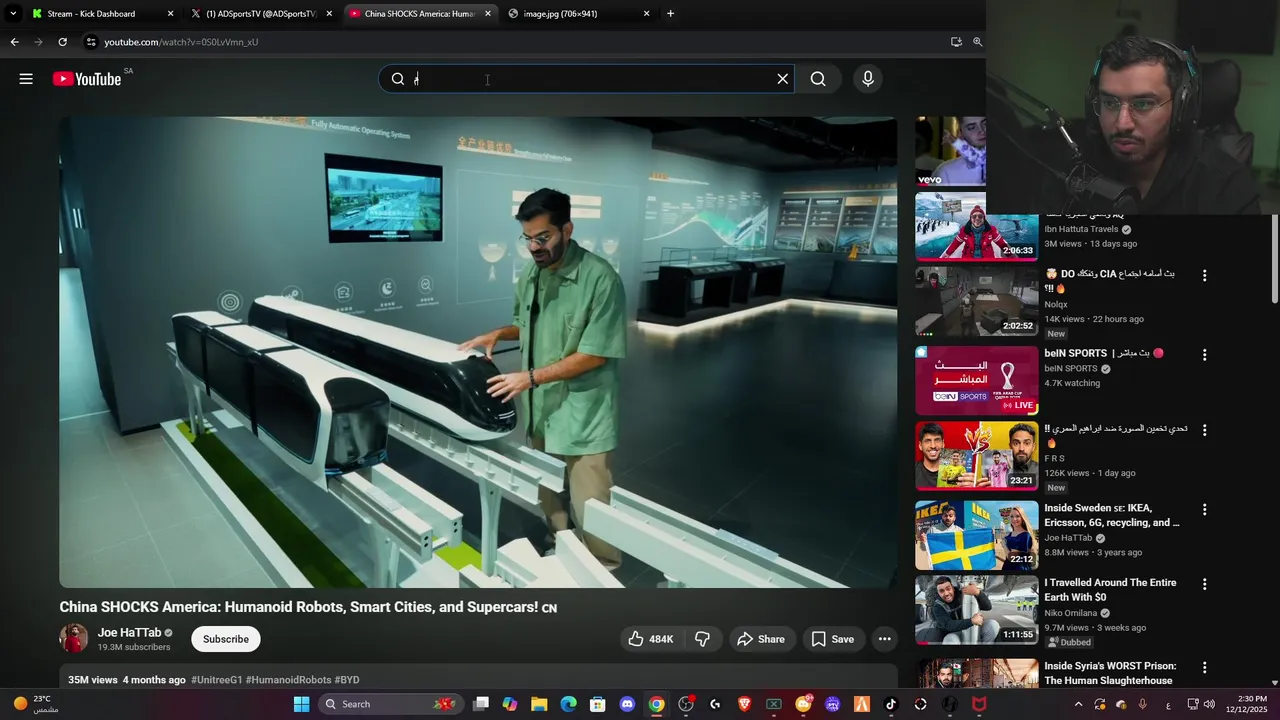This screenshot has height=720, width=1280.
Task: Open the #BYD hashtag link
Action: click(x=347, y=680)
